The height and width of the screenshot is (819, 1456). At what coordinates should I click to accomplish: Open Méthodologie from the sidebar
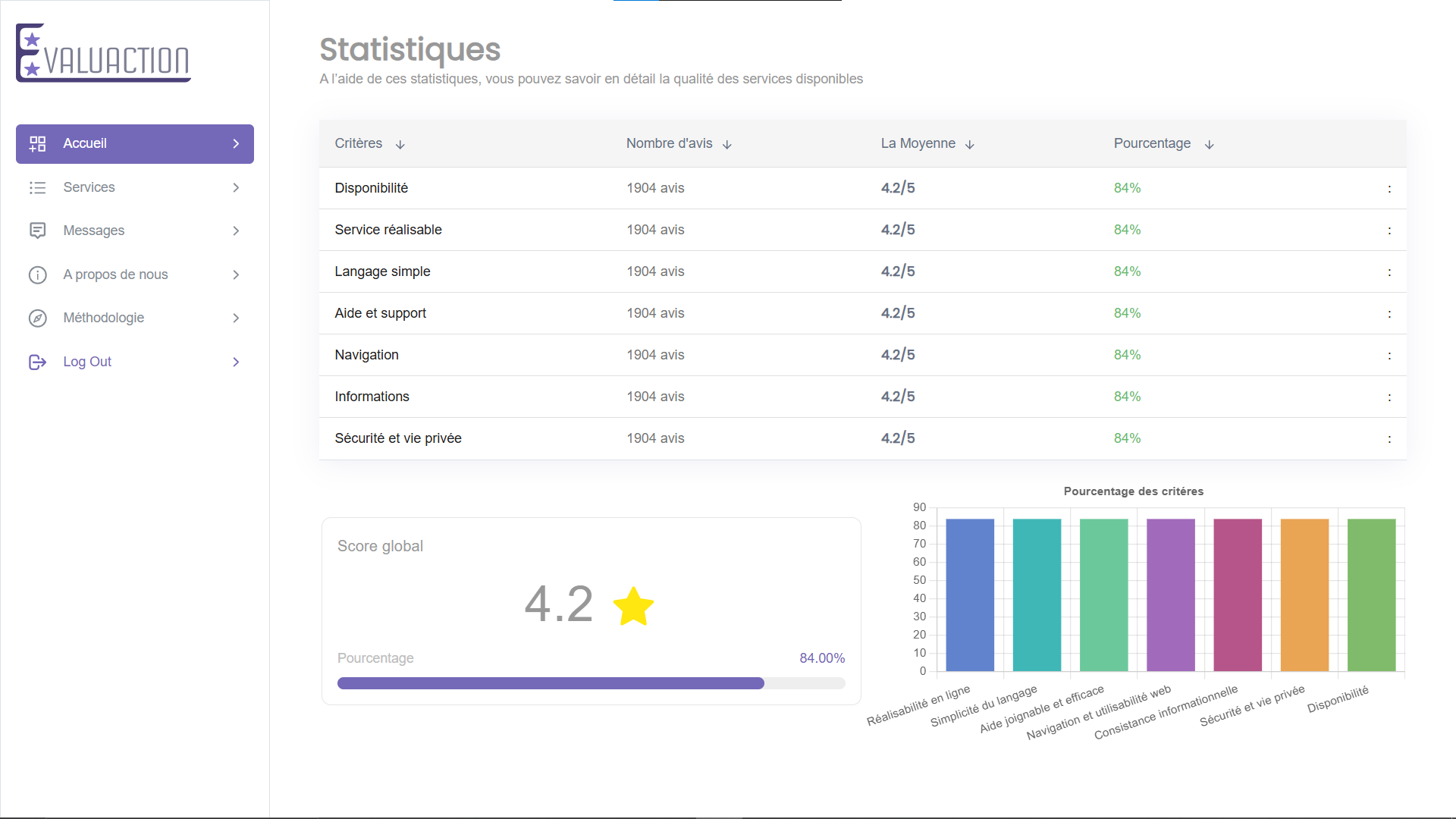103,318
